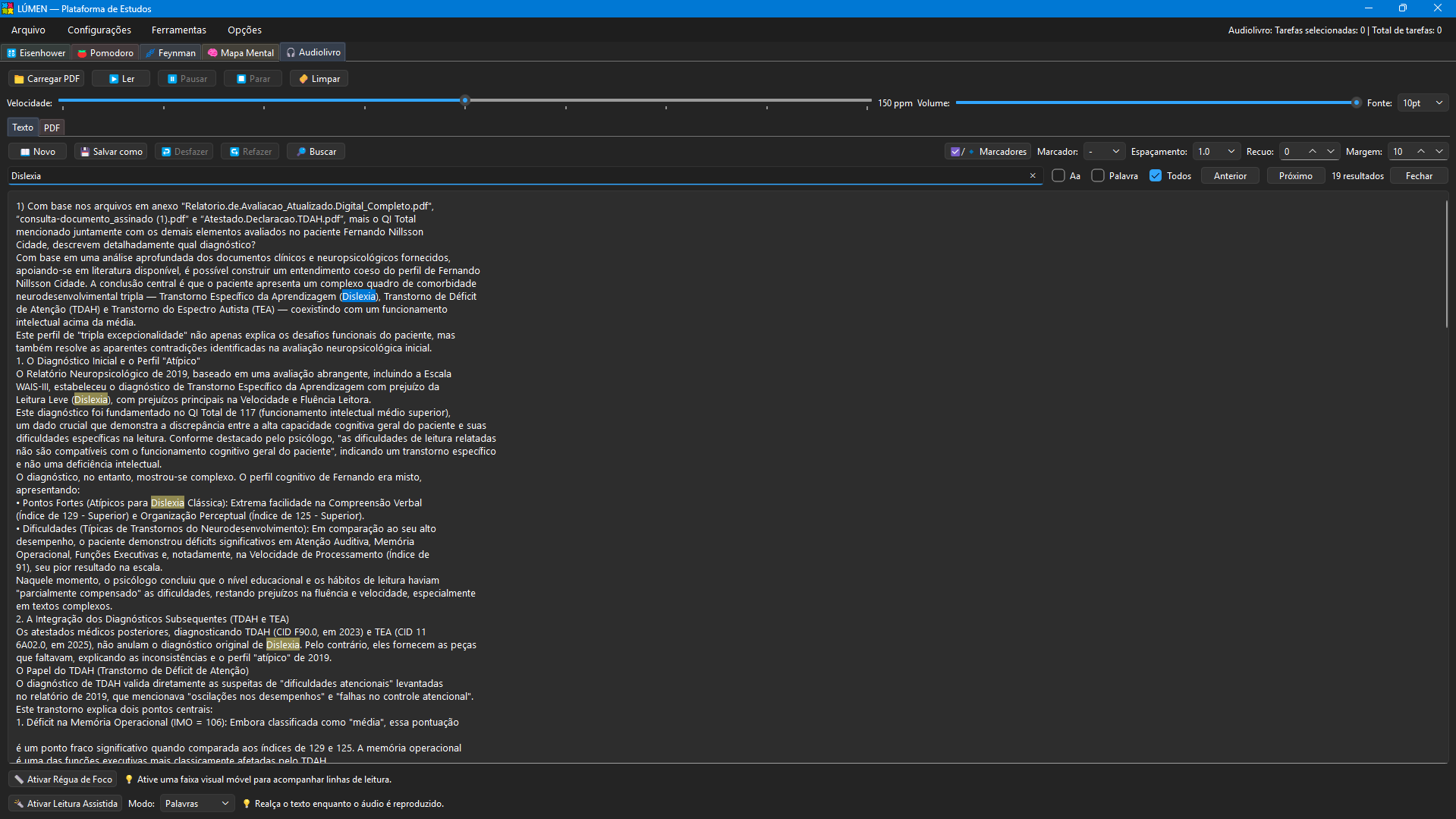1456x819 pixels.
Task: Open the Ferramentas menu
Action: [x=179, y=30]
